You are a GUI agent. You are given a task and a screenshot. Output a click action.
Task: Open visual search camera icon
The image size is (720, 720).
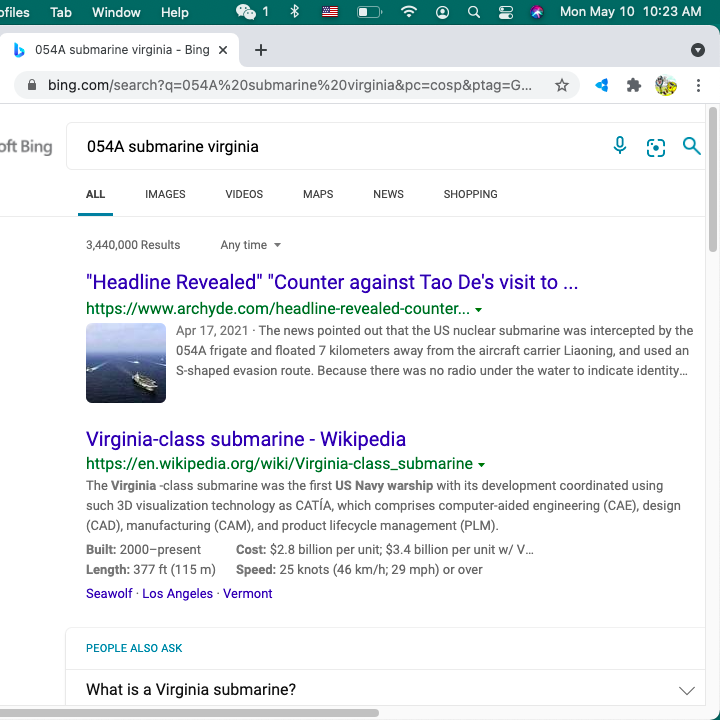tap(656, 147)
